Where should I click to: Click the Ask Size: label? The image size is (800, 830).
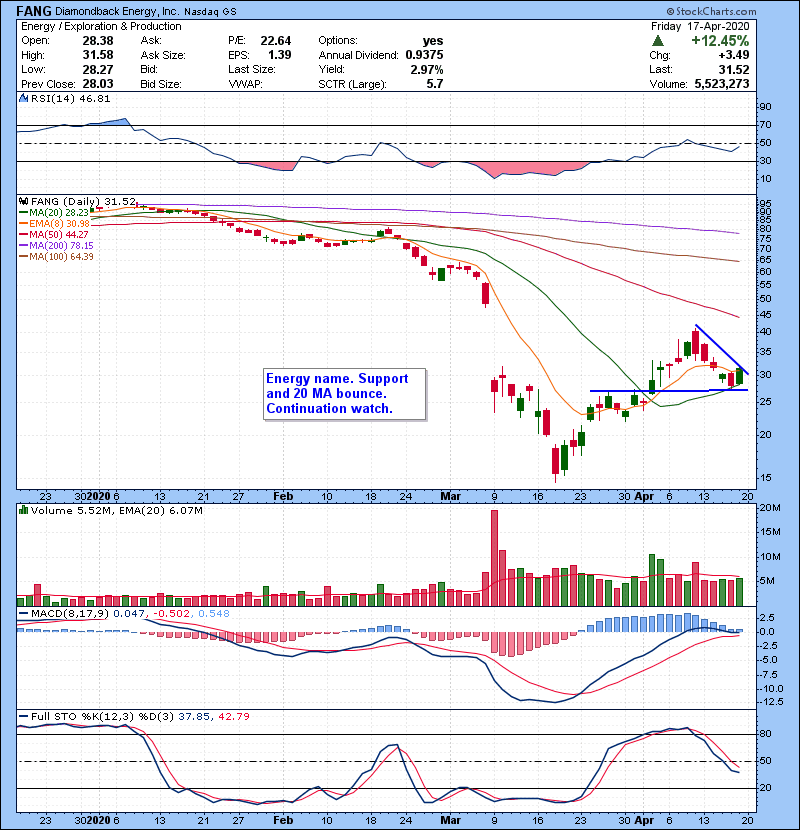coord(163,55)
